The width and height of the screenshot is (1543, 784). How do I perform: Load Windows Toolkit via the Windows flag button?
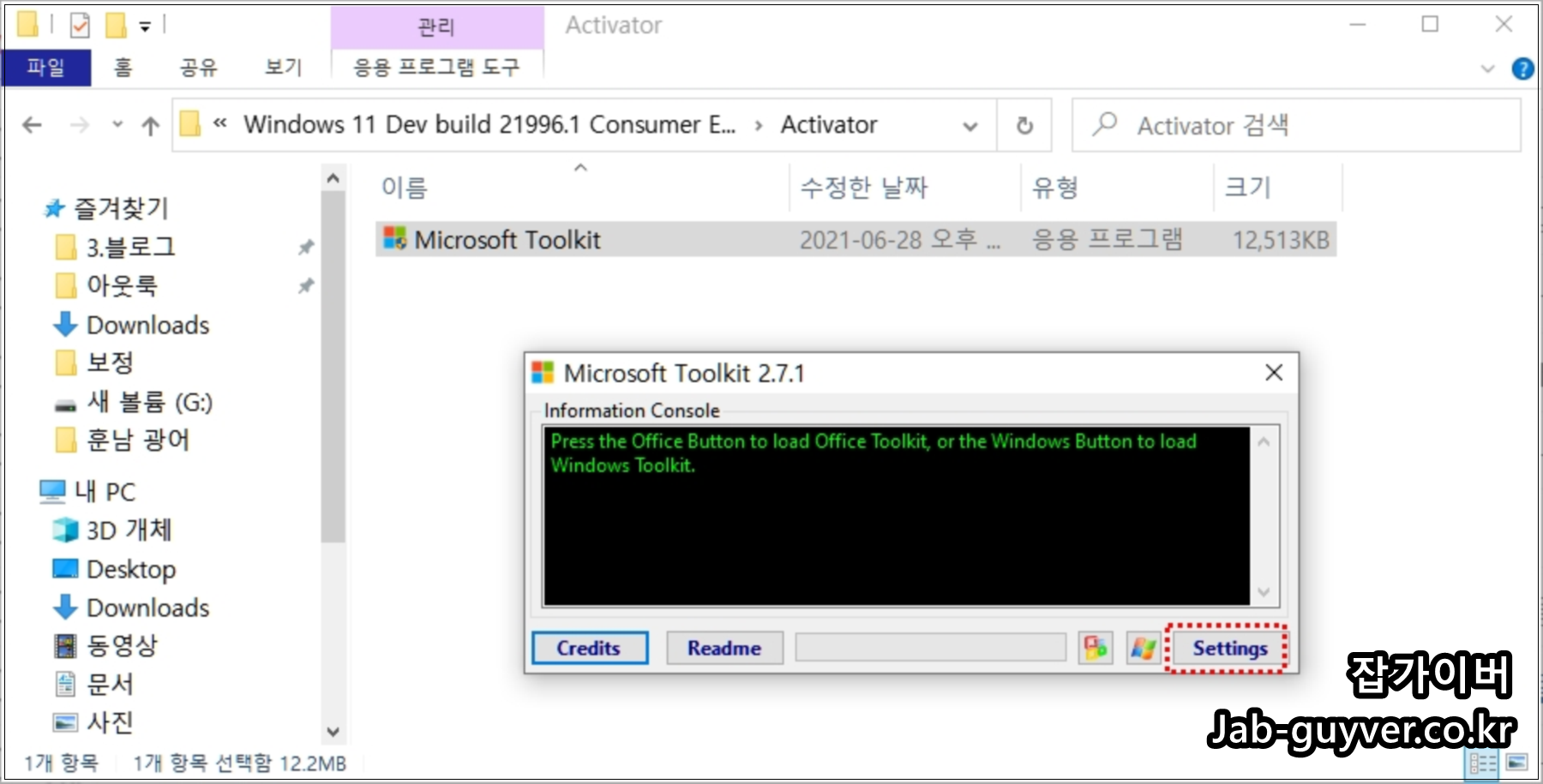pyautogui.click(x=1143, y=648)
